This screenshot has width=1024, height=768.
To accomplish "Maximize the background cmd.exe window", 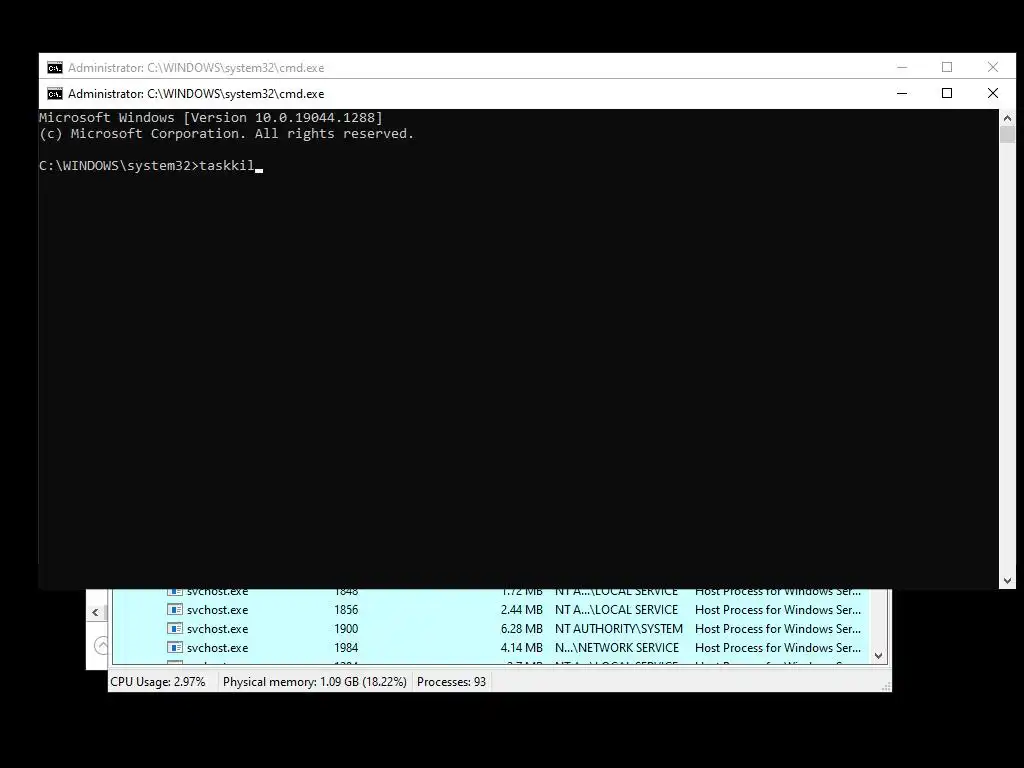I will coord(947,67).
